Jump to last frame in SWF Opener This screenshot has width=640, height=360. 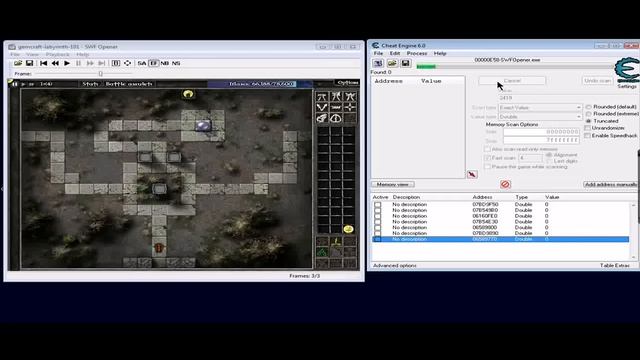click(102, 63)
